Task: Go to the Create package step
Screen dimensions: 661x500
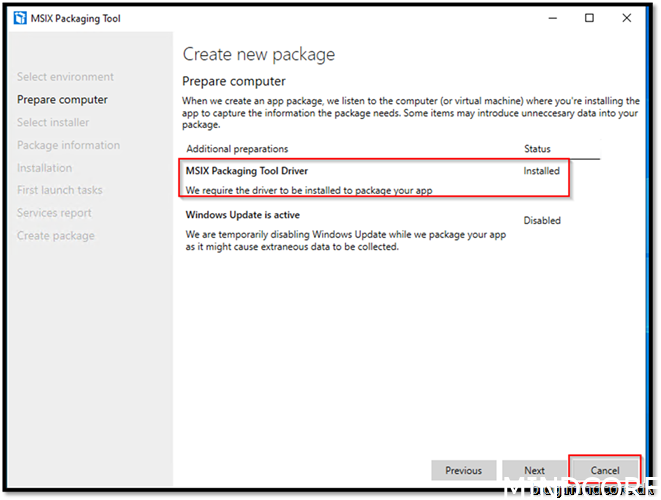Action: coord(56,236)
